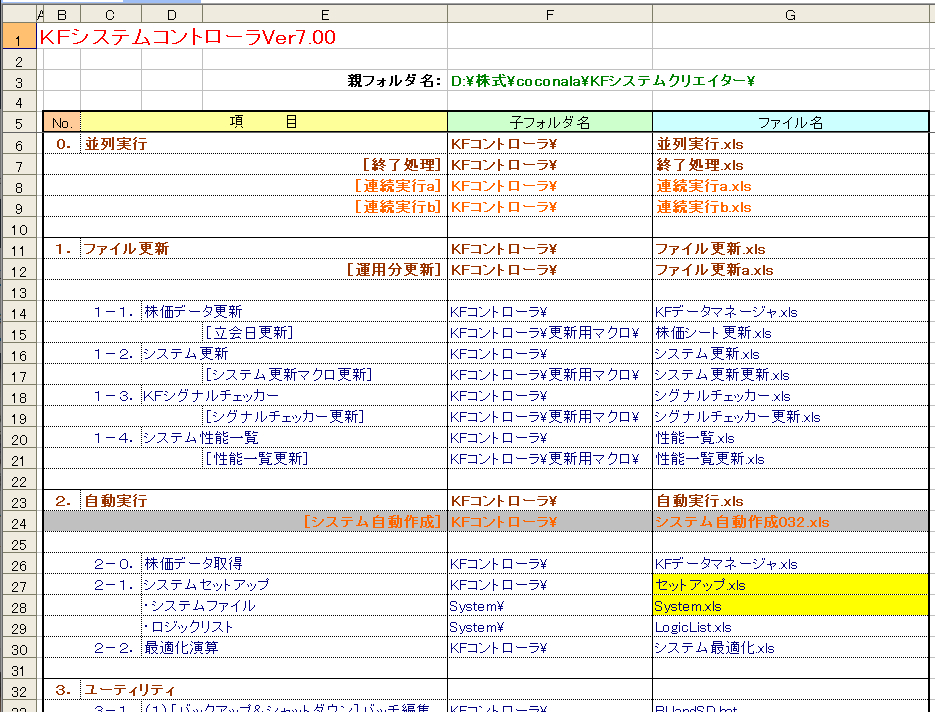This screenshot has height=712, width=935.
Task: Select file name '株価シート更新.xls'
Action: click(713, 332)
